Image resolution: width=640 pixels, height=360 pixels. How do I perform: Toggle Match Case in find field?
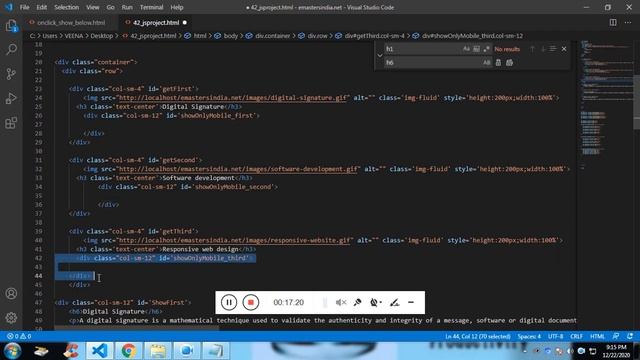click(466, 49)
